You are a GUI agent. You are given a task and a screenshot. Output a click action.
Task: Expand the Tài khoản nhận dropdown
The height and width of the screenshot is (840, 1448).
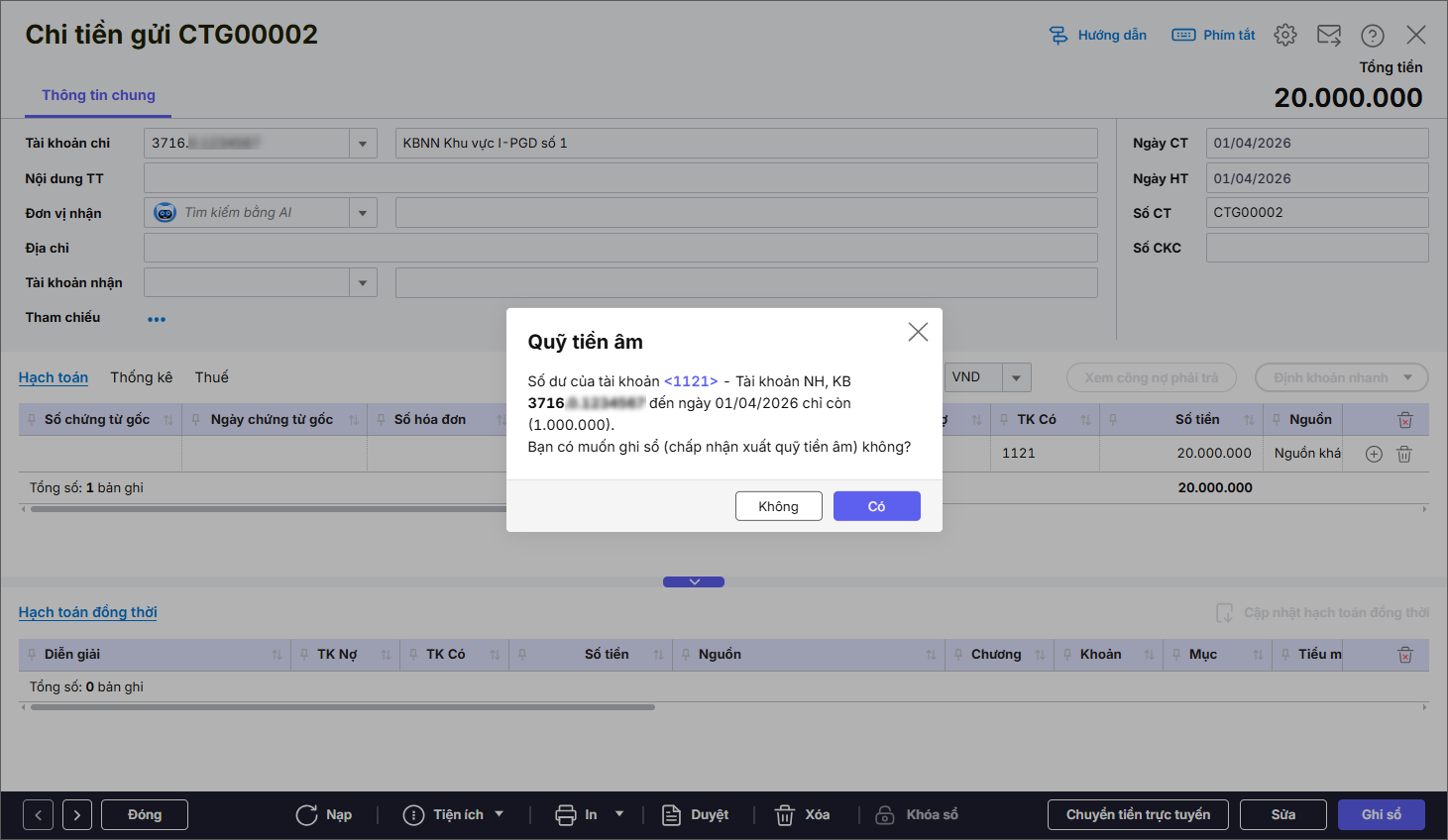point(363,283)
